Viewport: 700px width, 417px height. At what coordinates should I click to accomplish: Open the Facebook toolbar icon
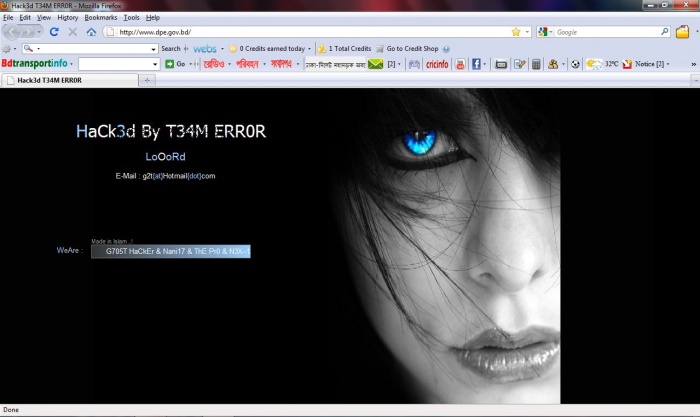coord(476,64)
